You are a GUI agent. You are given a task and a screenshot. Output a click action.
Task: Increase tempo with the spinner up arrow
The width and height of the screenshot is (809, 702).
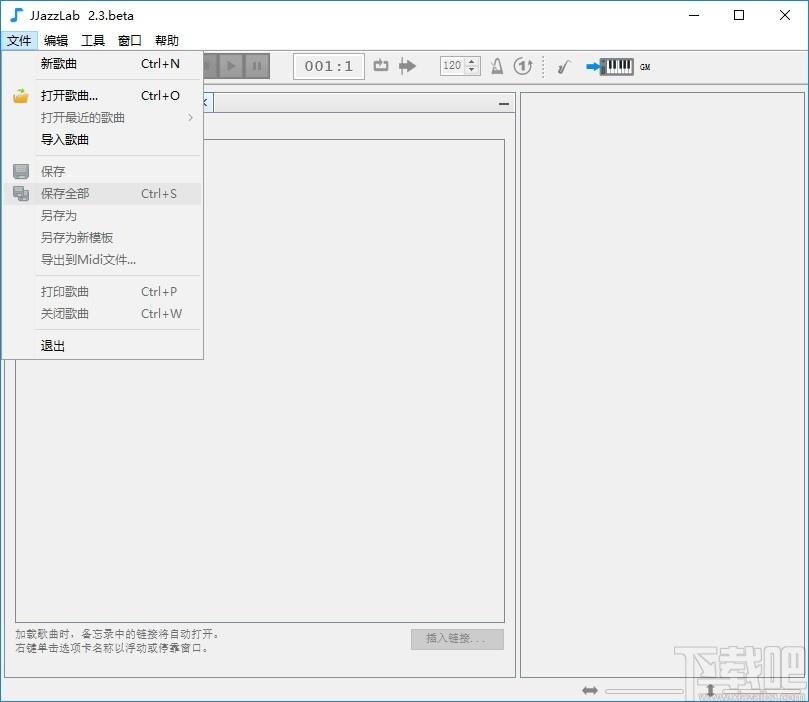click(x=472, y=61)
